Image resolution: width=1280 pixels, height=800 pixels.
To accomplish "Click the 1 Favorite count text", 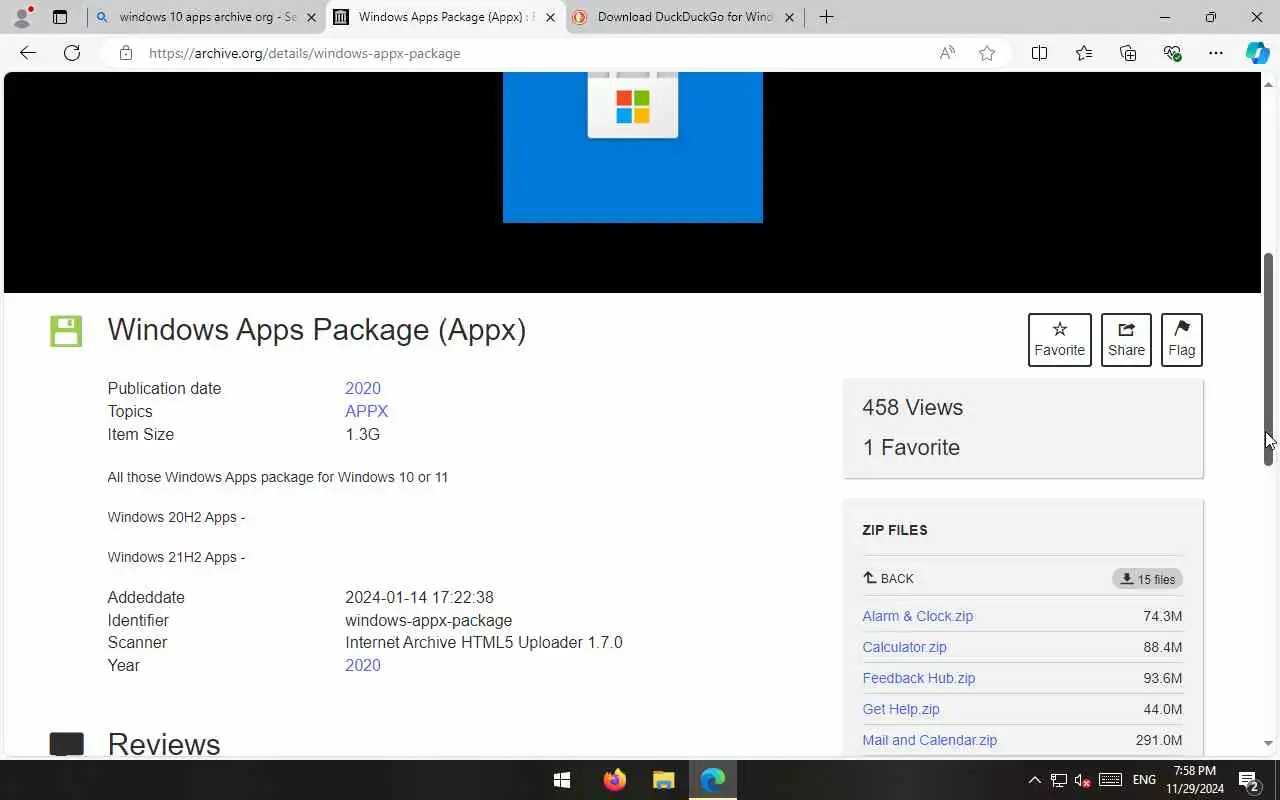I will click(x=911, y=447).
